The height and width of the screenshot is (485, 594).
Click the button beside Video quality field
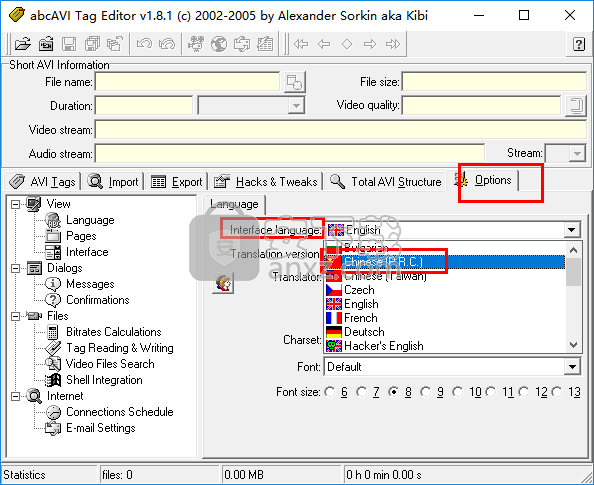click(x=576, y=106)
